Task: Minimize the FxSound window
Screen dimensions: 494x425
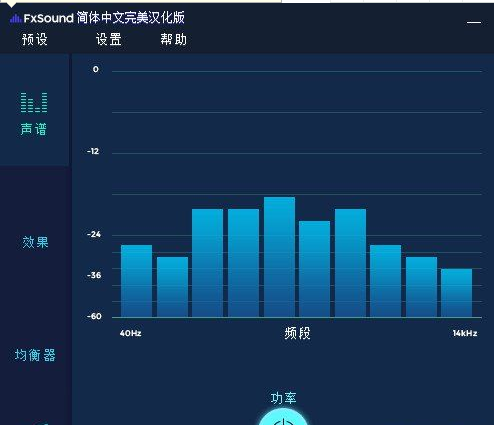Action: pyautogui.click(x=474, y=22)
